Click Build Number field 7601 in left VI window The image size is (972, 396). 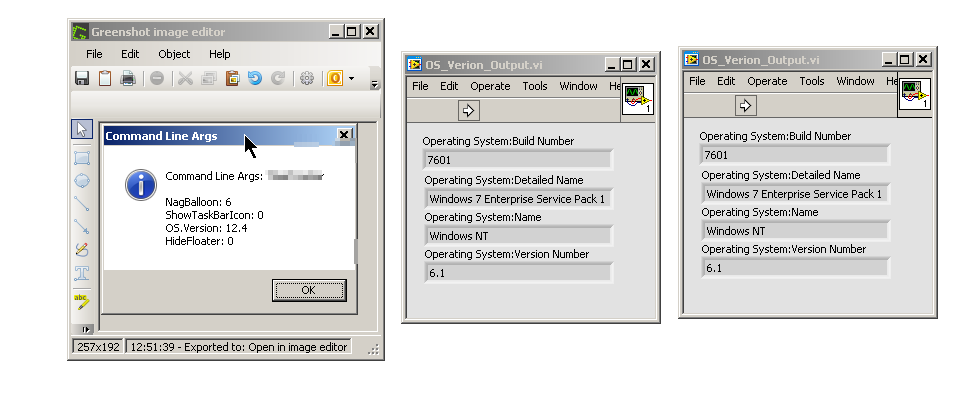click(x=518, y=160)
